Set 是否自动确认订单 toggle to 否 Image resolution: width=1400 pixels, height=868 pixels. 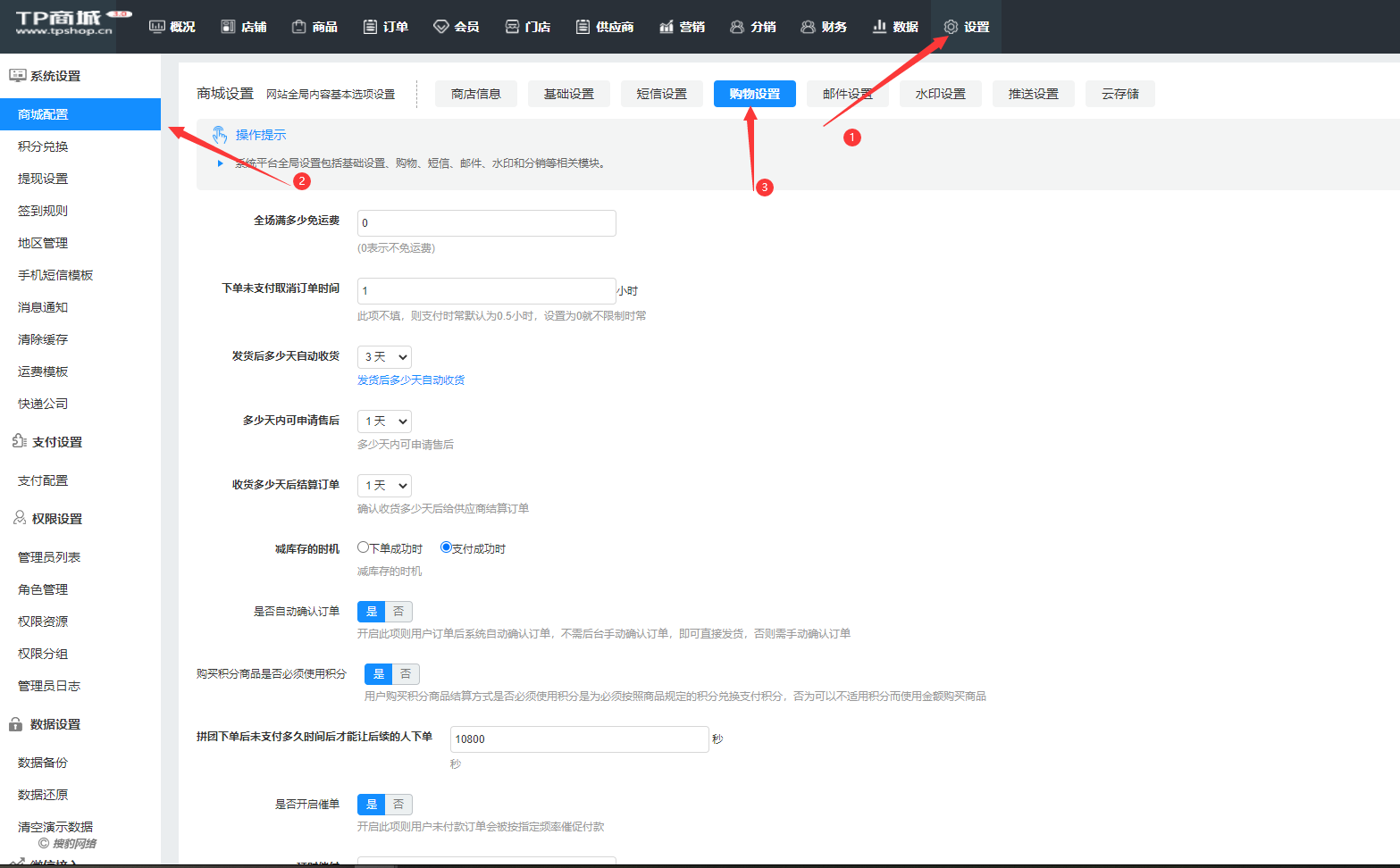[398, 612]
